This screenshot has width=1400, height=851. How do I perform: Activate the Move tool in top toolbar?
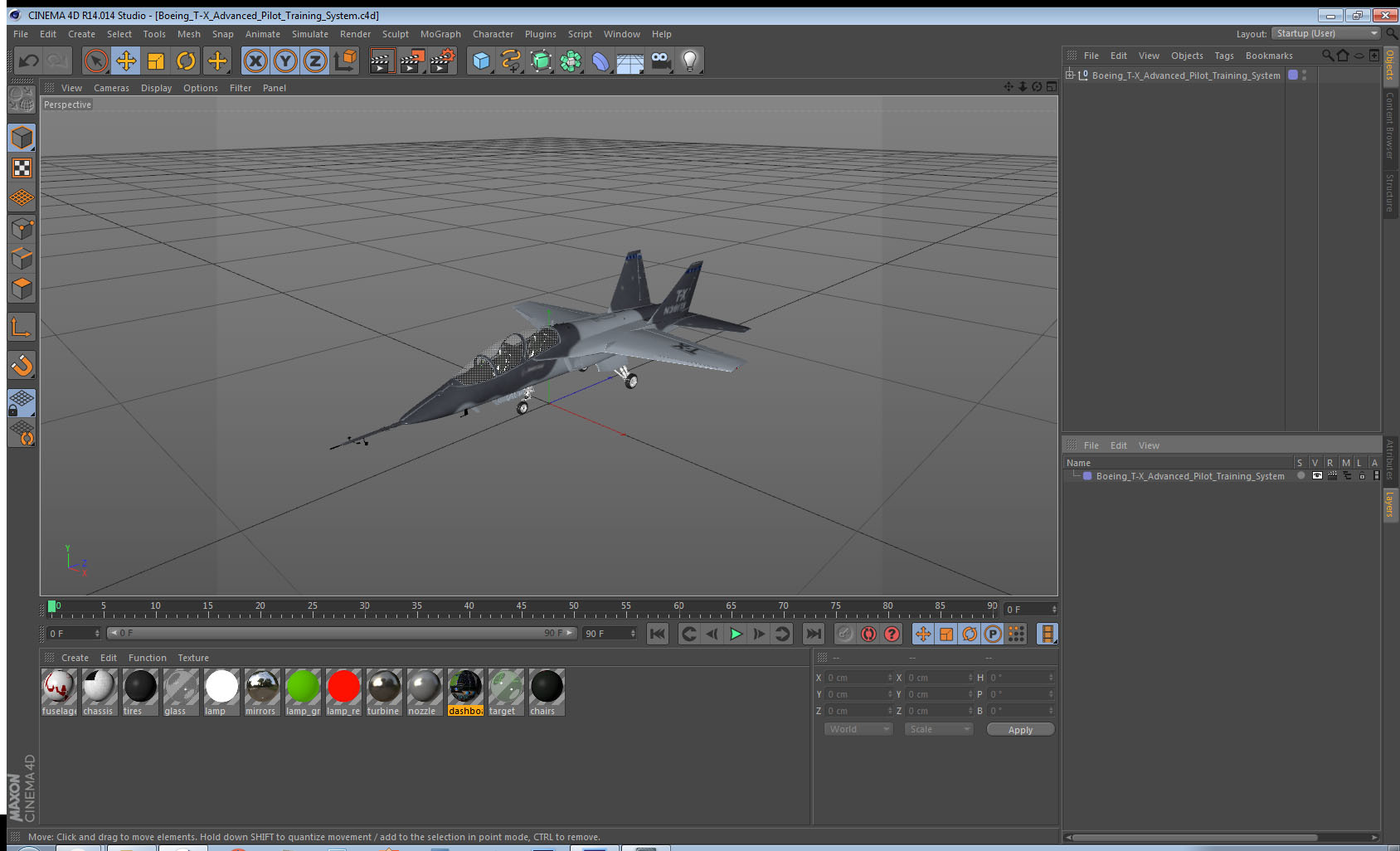coord(126,61)
